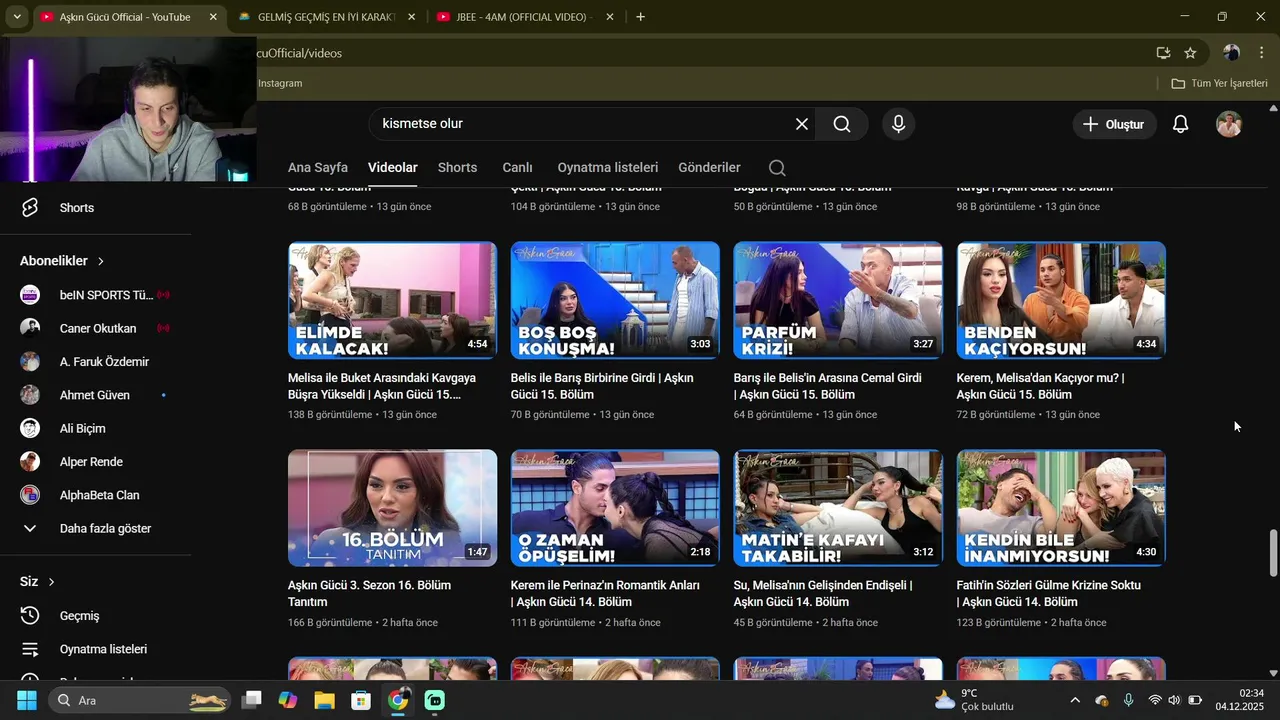Play the PARFÜM KRİZİ thumbnail video

(838, 300)
